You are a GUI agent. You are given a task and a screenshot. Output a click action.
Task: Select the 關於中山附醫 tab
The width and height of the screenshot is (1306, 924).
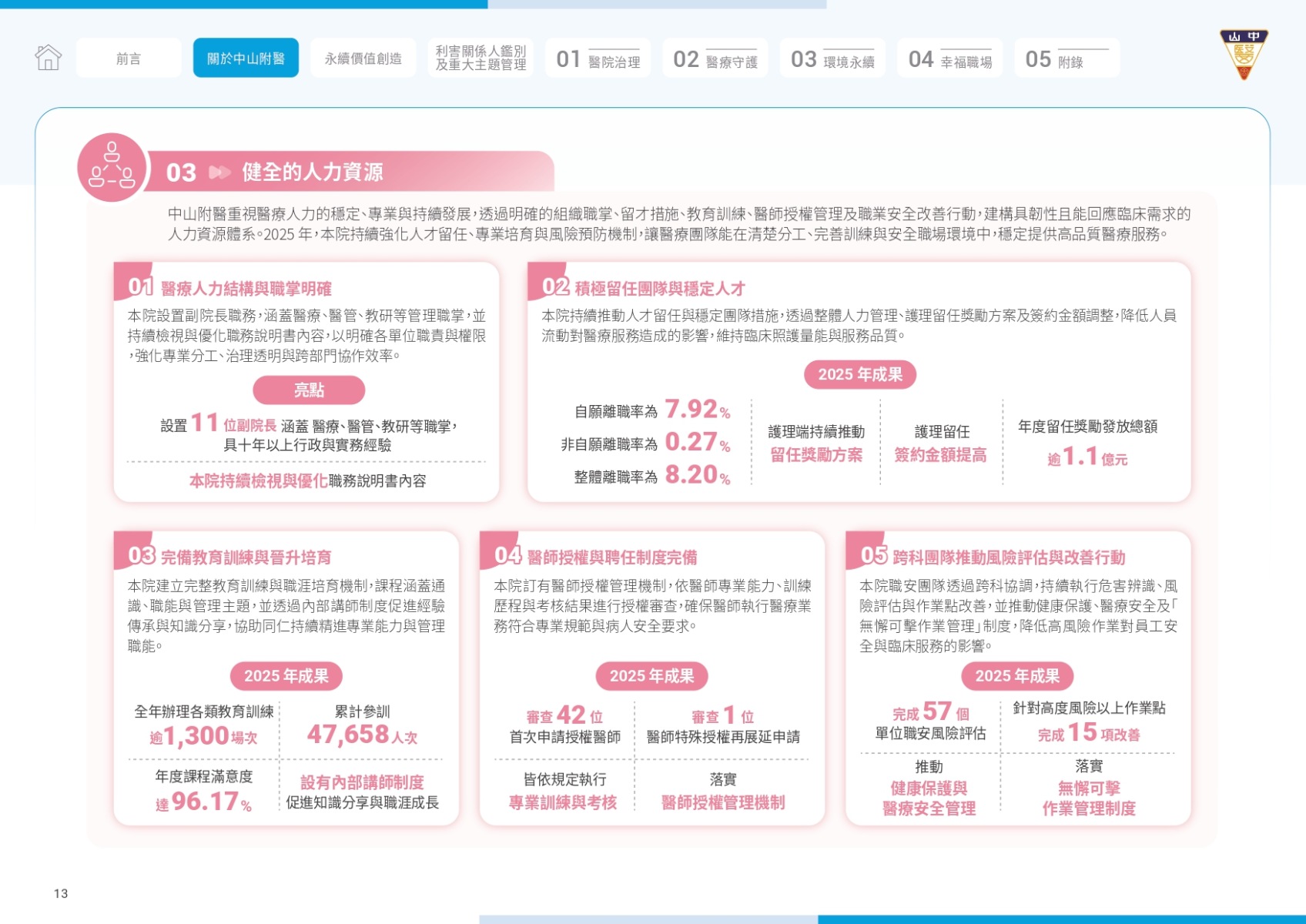click(x=246, y=59)
